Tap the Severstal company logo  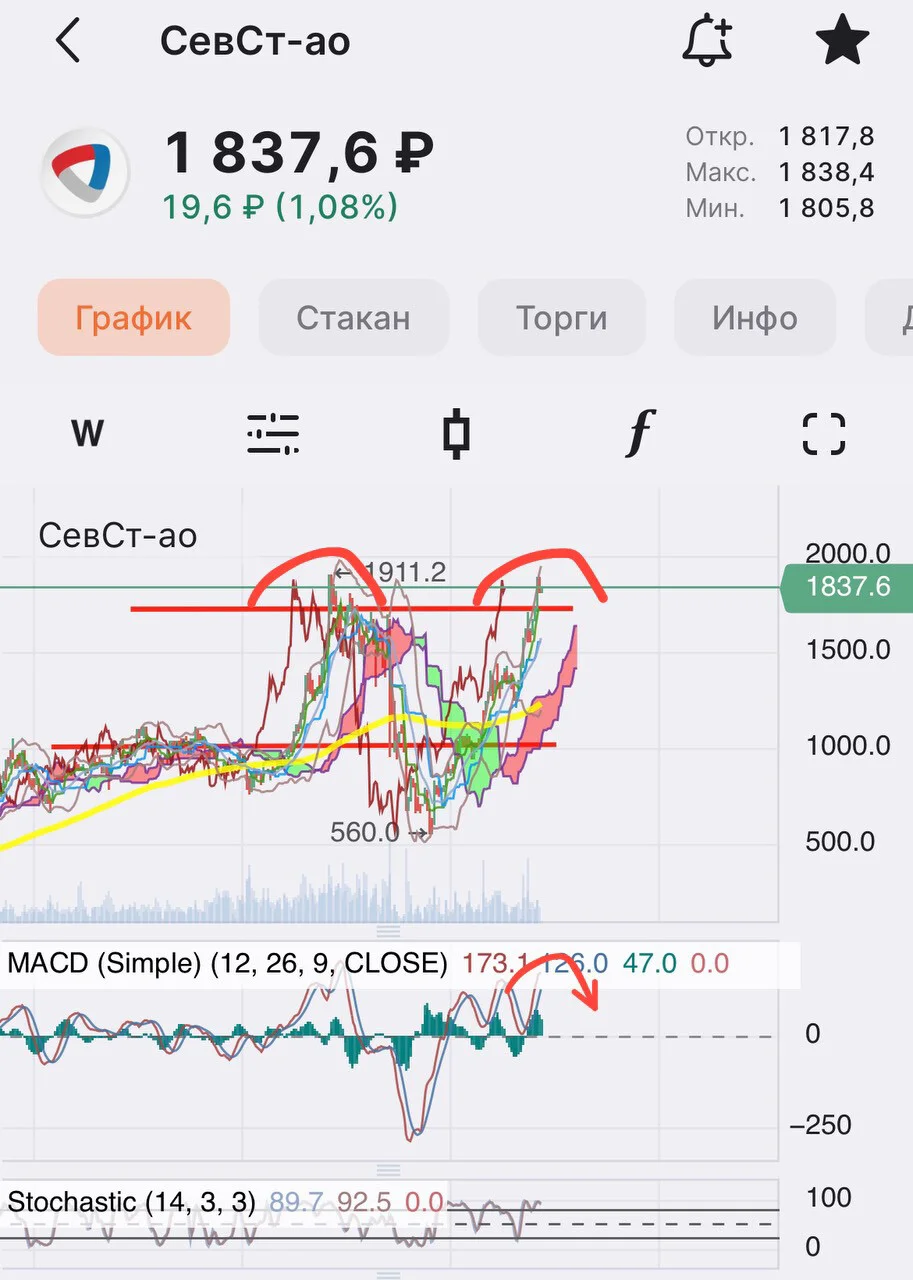85,172
